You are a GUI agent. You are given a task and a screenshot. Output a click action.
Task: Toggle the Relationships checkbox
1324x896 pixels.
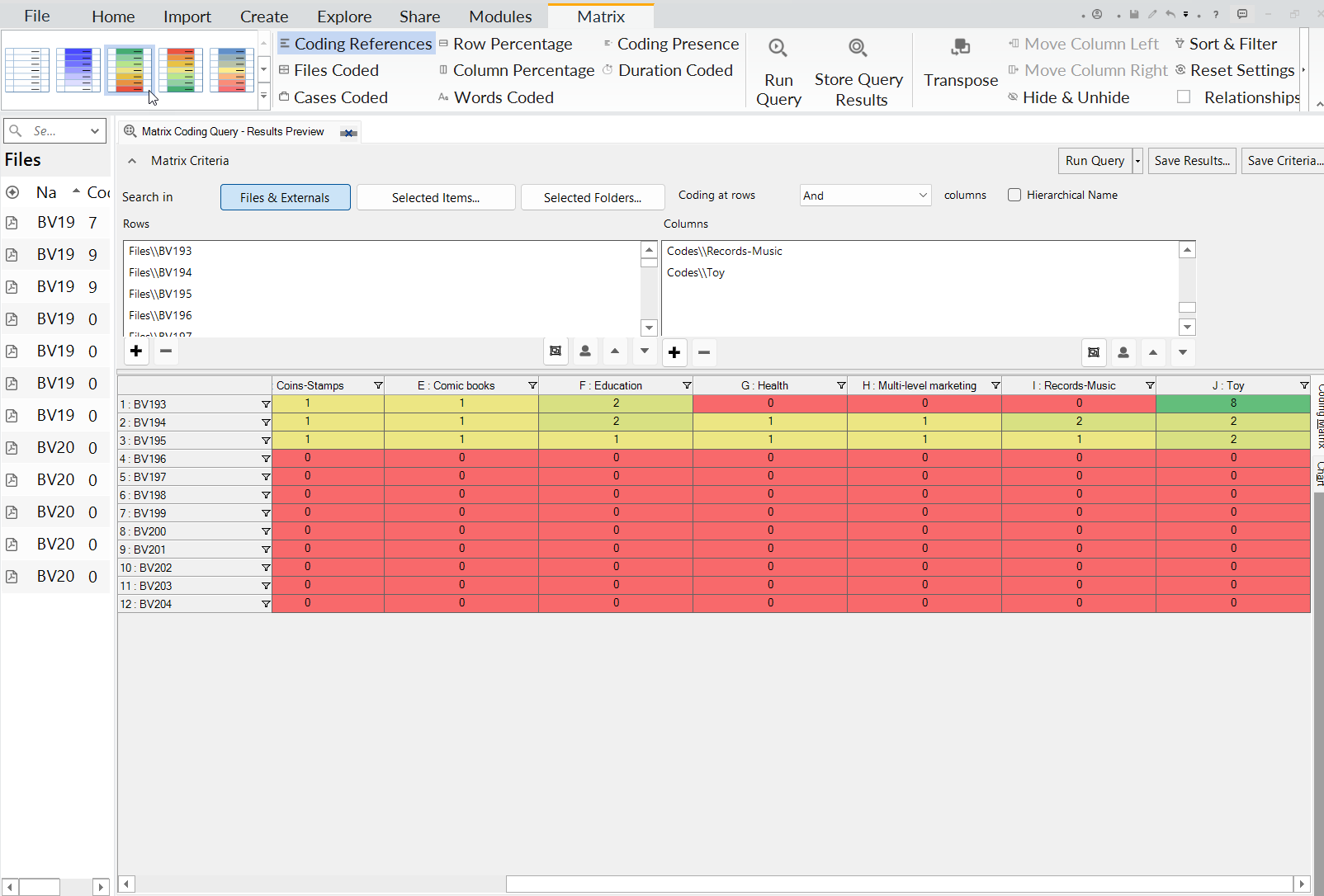tap(1184, 97)
